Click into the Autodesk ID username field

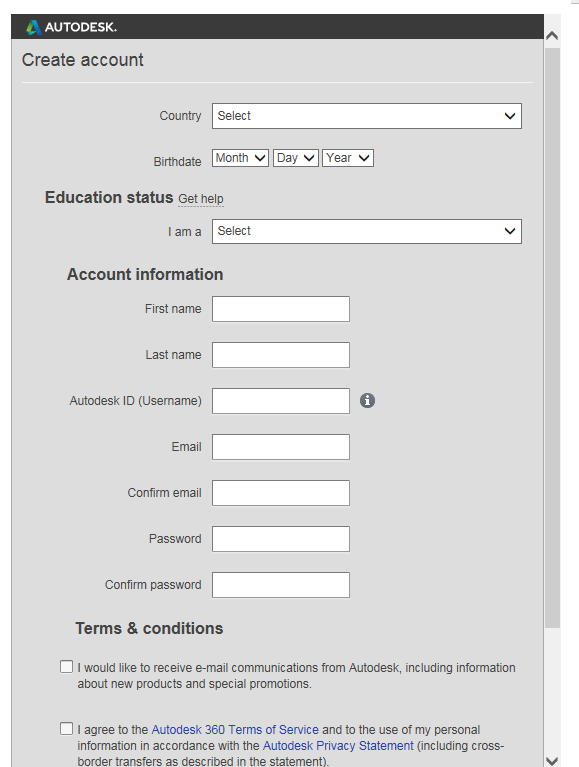pos(281,401)
